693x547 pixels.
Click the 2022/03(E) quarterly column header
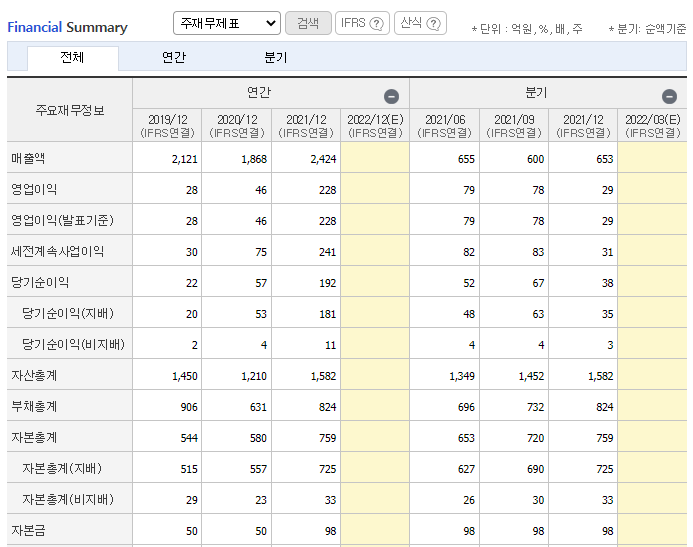point(653,125)
